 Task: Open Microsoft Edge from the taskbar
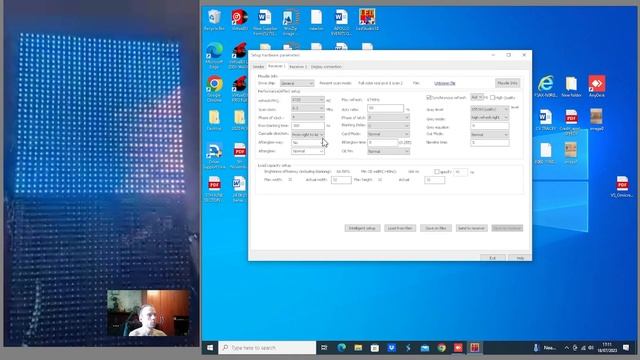341,348
